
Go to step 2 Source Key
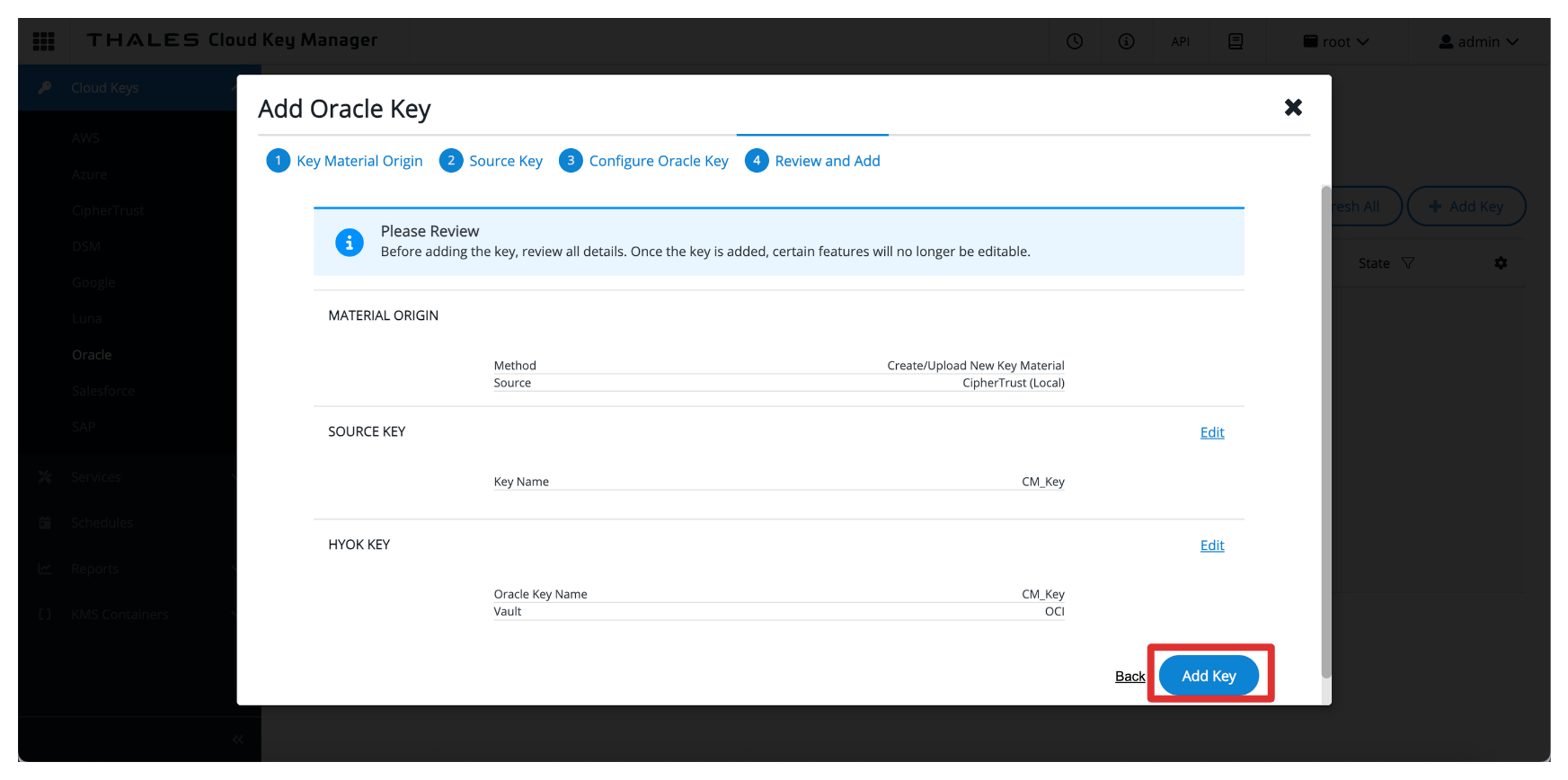point(492,161)
